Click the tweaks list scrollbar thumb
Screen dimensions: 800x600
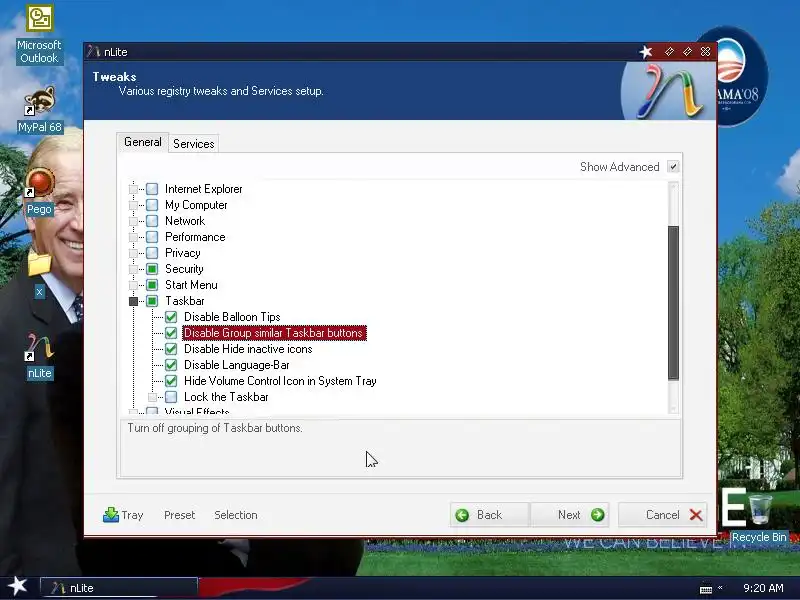pos(673,303)
